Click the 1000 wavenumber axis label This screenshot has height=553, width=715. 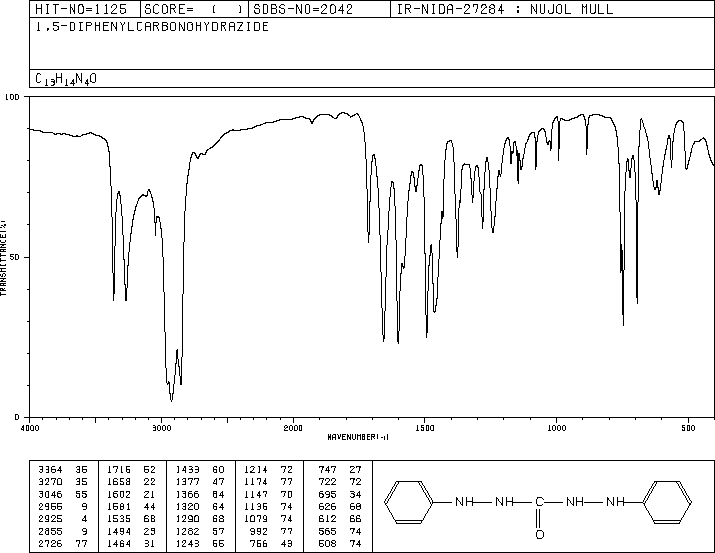[557, 428]
